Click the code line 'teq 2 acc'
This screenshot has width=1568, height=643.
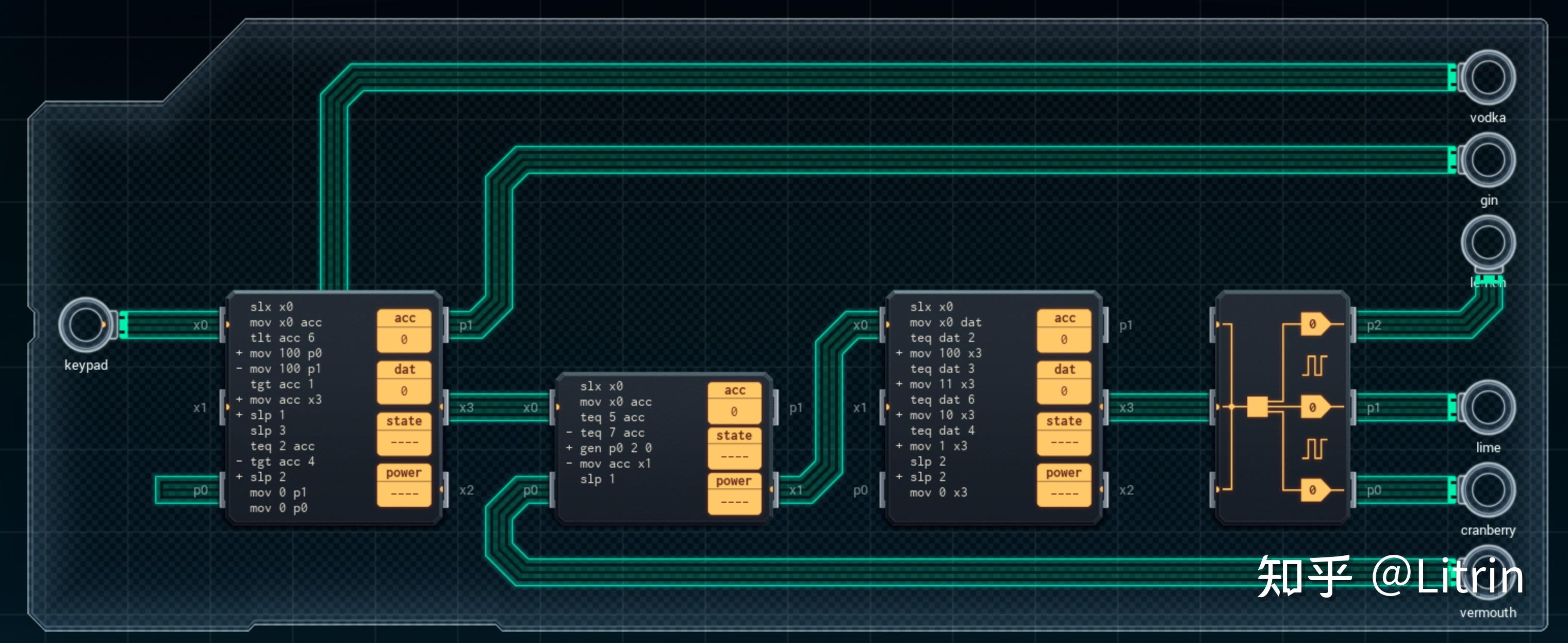click(x=282, y=447)
